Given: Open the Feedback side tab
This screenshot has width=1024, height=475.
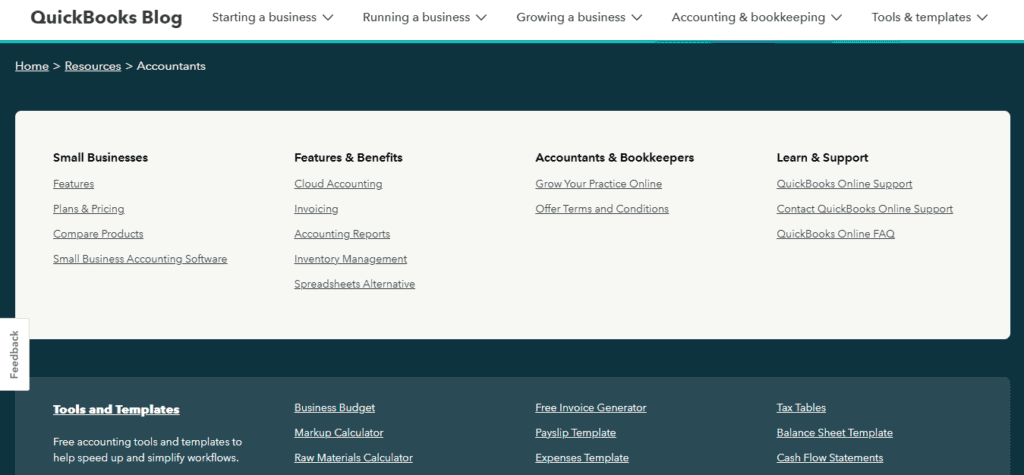Looking at the screenshot, I should click(x=14, y=354).
